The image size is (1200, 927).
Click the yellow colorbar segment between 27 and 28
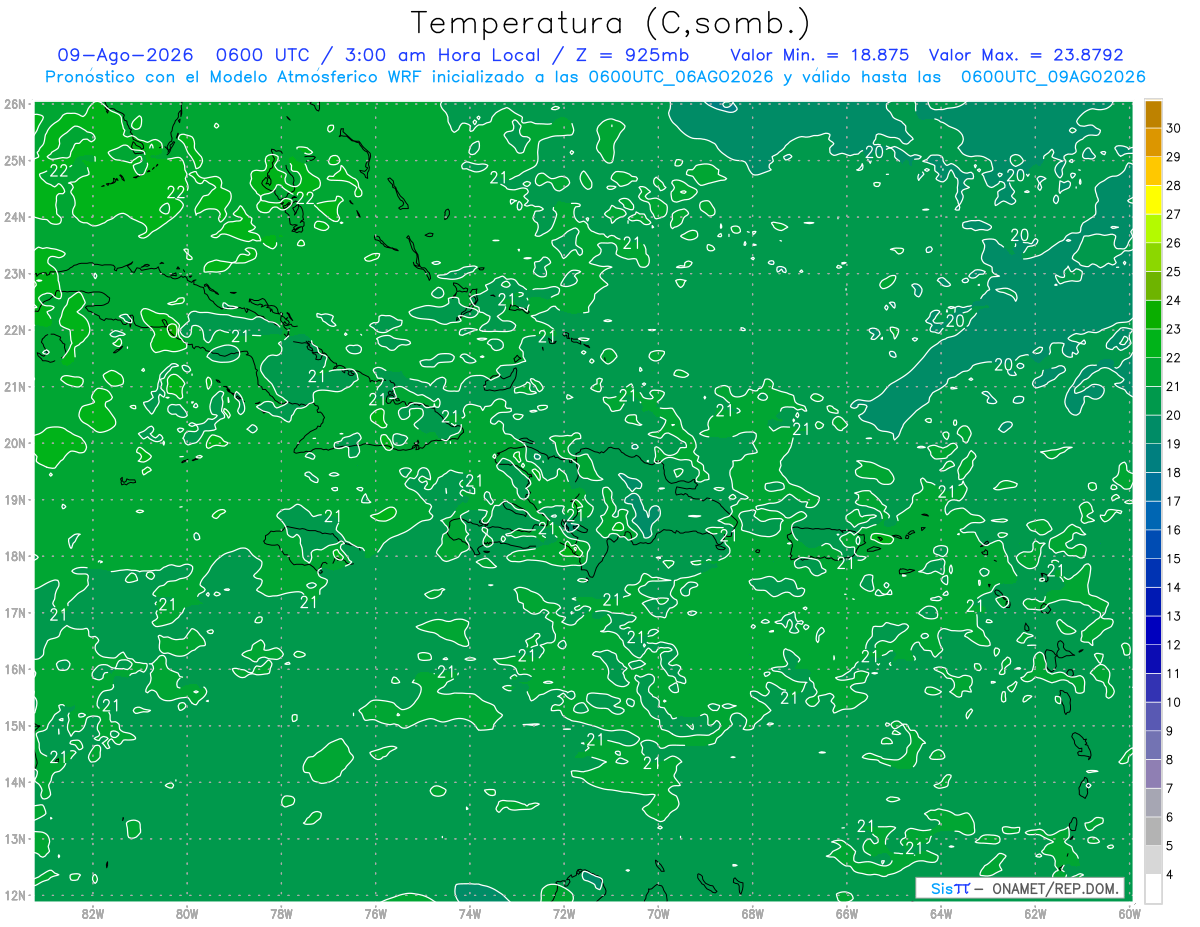coord(1153,200)
